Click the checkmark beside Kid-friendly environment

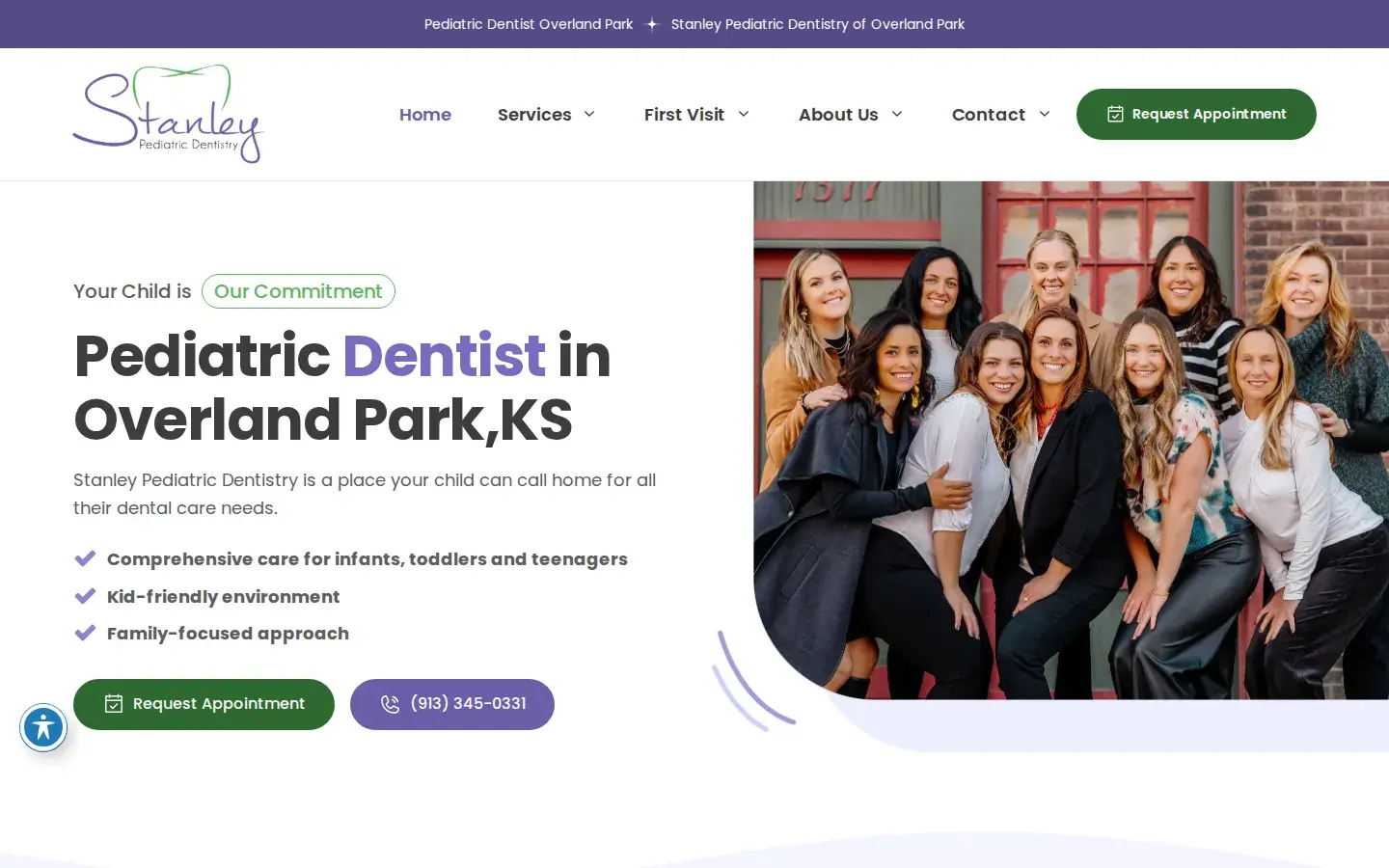tap(85, 596)
